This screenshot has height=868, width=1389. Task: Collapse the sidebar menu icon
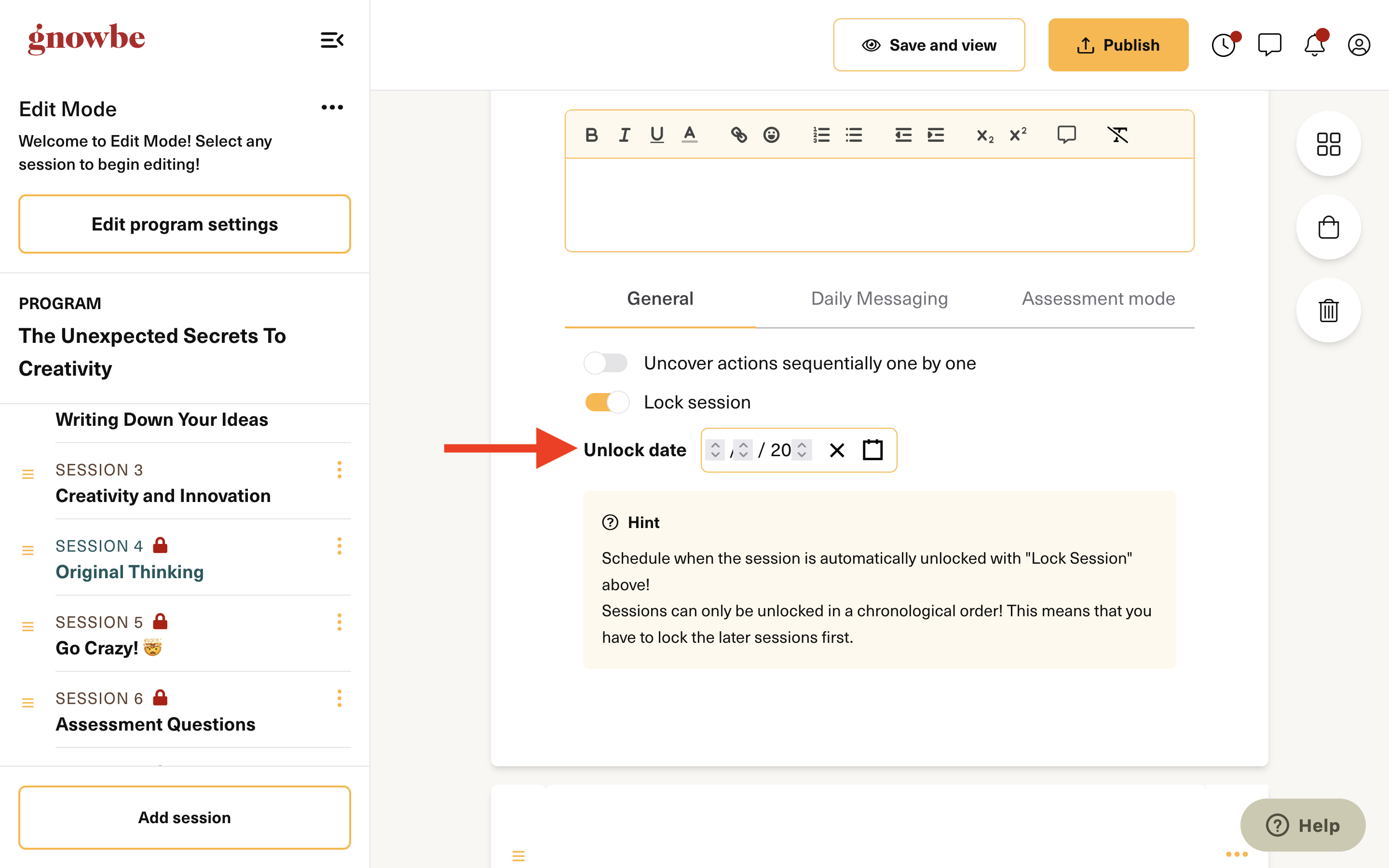(332, 40)
